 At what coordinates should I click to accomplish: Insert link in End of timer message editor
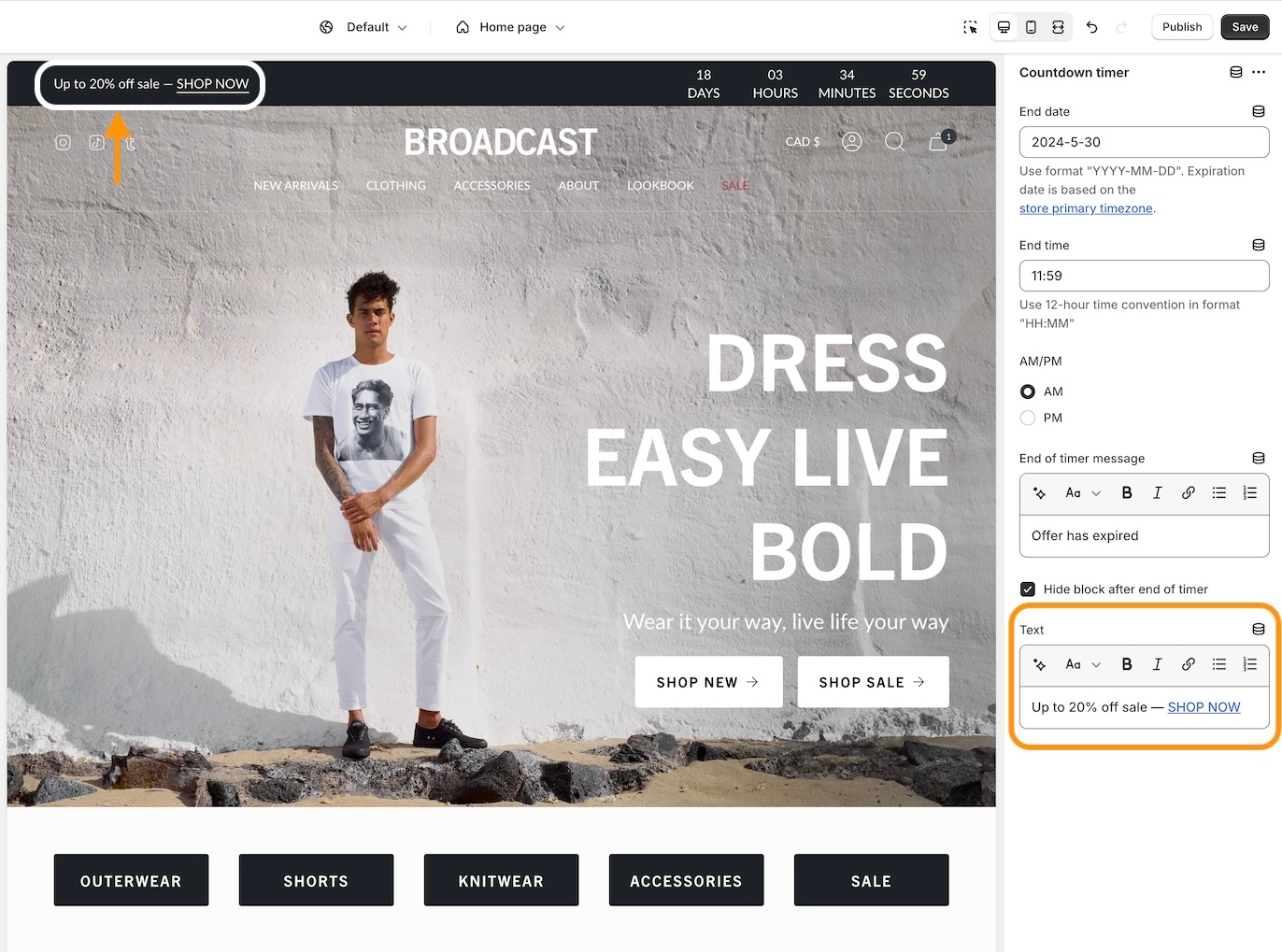pyautogui.click(x=1188, y=492)
